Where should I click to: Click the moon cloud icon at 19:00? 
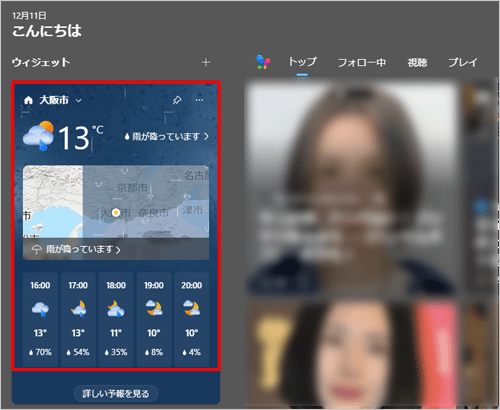[154, 308]
